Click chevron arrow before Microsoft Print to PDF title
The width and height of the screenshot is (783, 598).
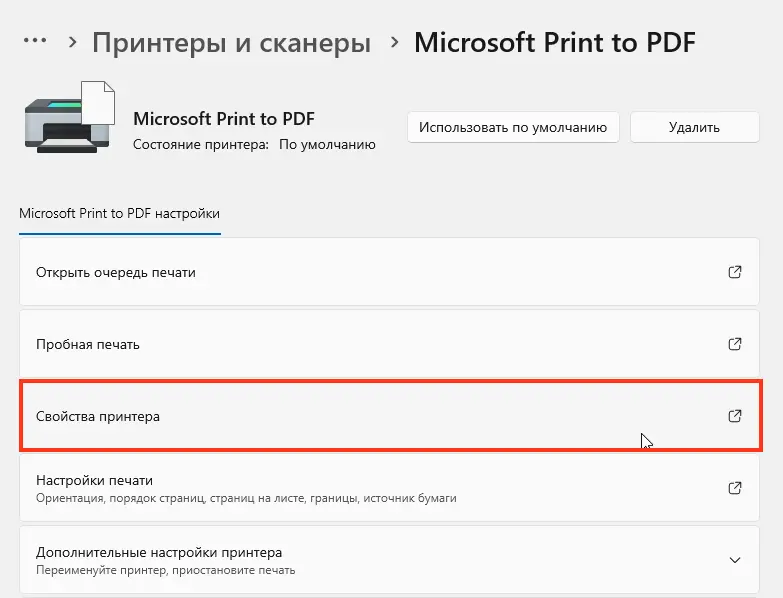pos(395,42)
